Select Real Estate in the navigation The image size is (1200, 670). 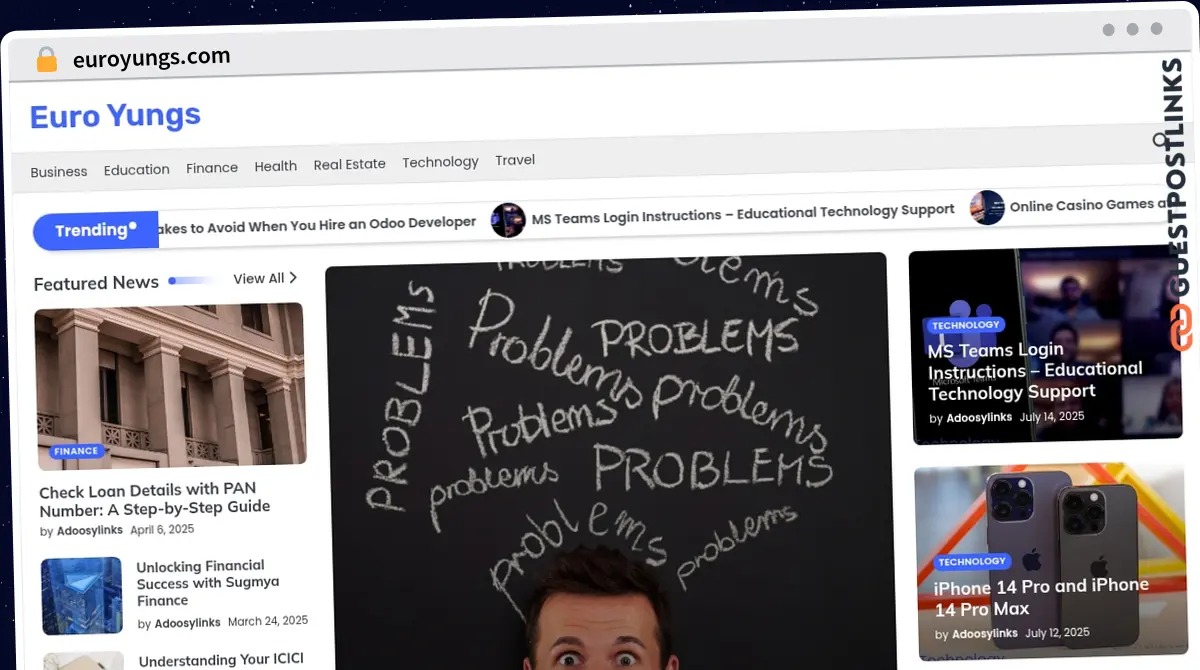click(349, 163)
